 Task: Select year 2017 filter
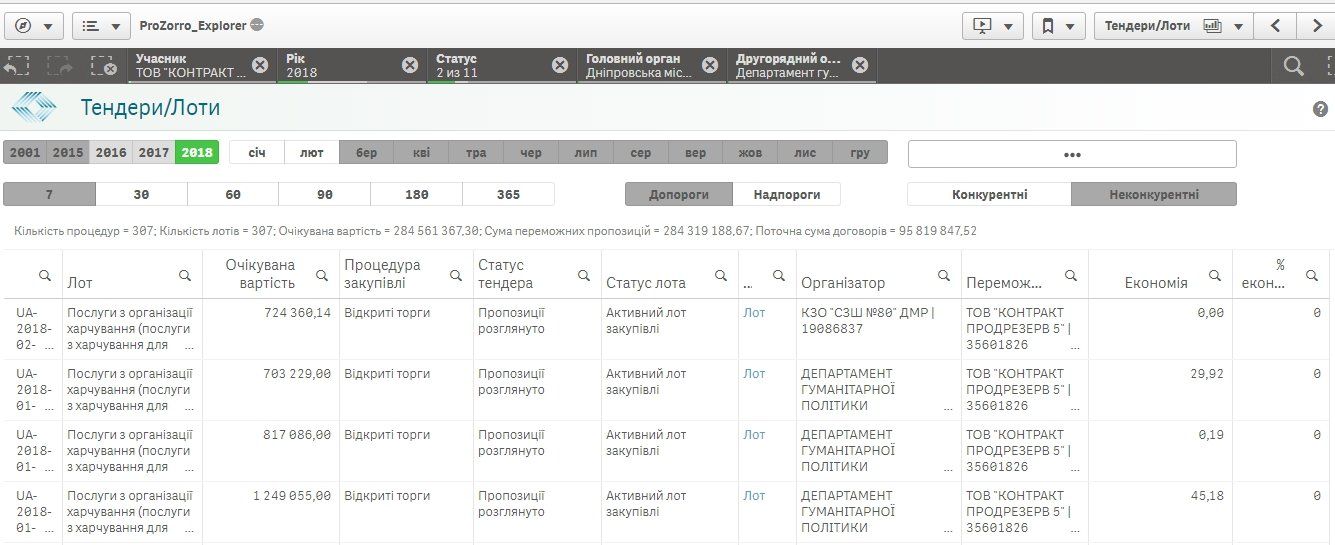153,153
